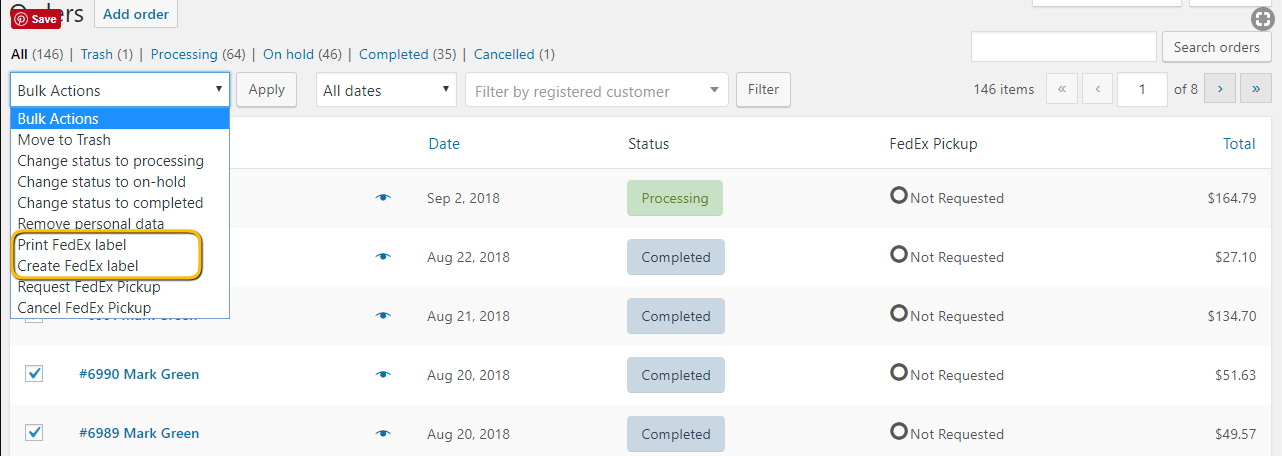Image resolution: width=1282 pixels, height=456 pixels.
Task: Expand the All dates filter dropdown
Action: [x=386, y=90]
